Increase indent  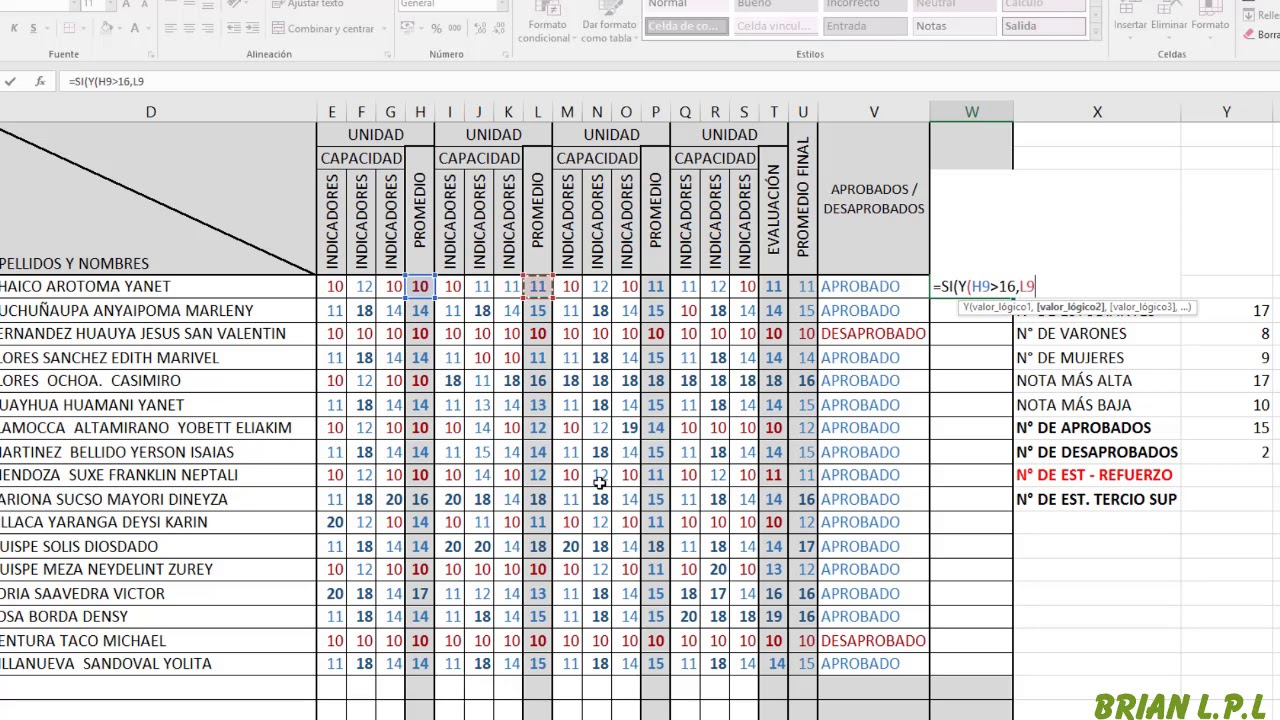(252, 28)
